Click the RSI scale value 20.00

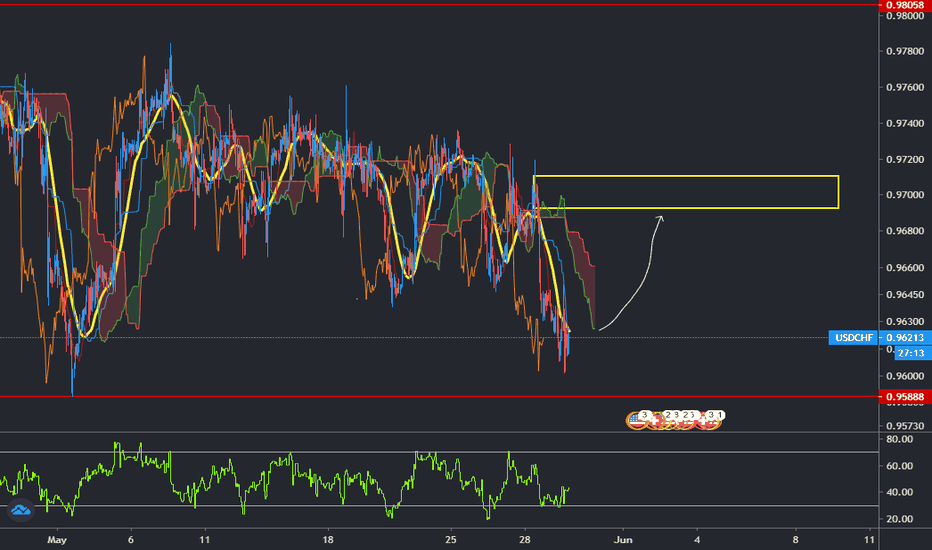pyautogui.click(x=899, y=518)
